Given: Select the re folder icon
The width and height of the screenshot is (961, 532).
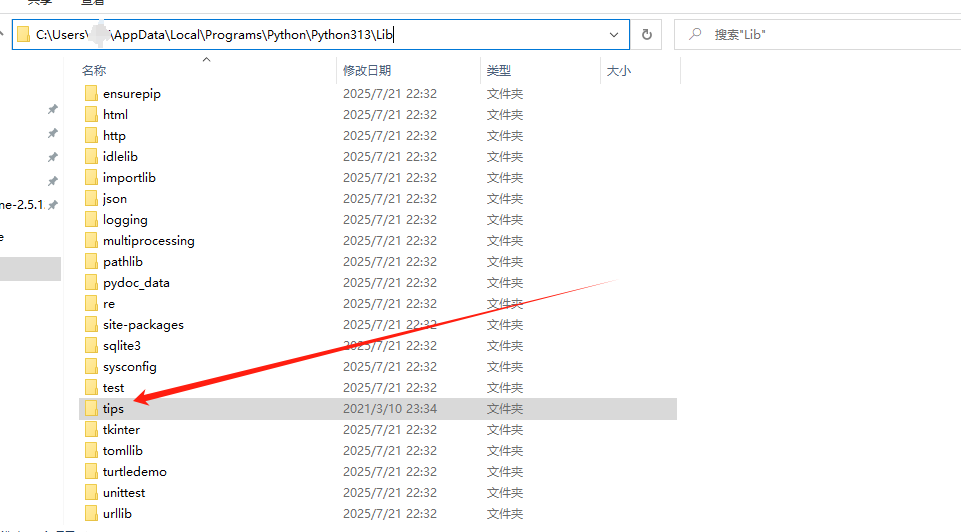Looking at the screenshot, I should [91, 303].
